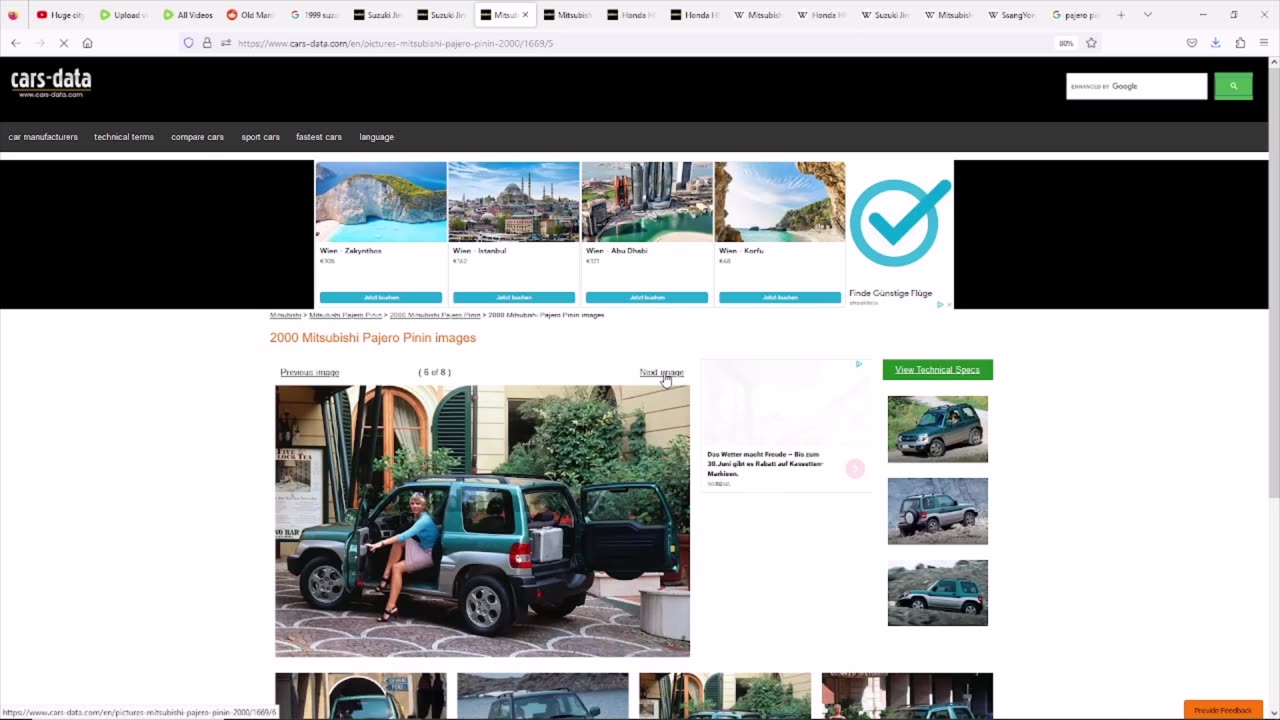Screen dimensions: 1280x720
Task: Open Zakynthos beach ad image
Action: click(x=381, y=202)
